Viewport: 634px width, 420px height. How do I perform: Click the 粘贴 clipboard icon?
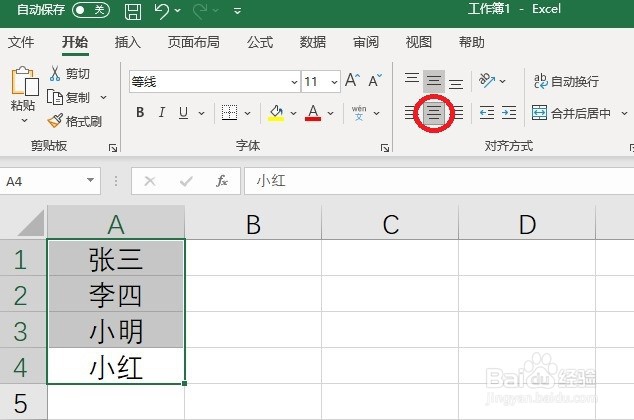24,82
